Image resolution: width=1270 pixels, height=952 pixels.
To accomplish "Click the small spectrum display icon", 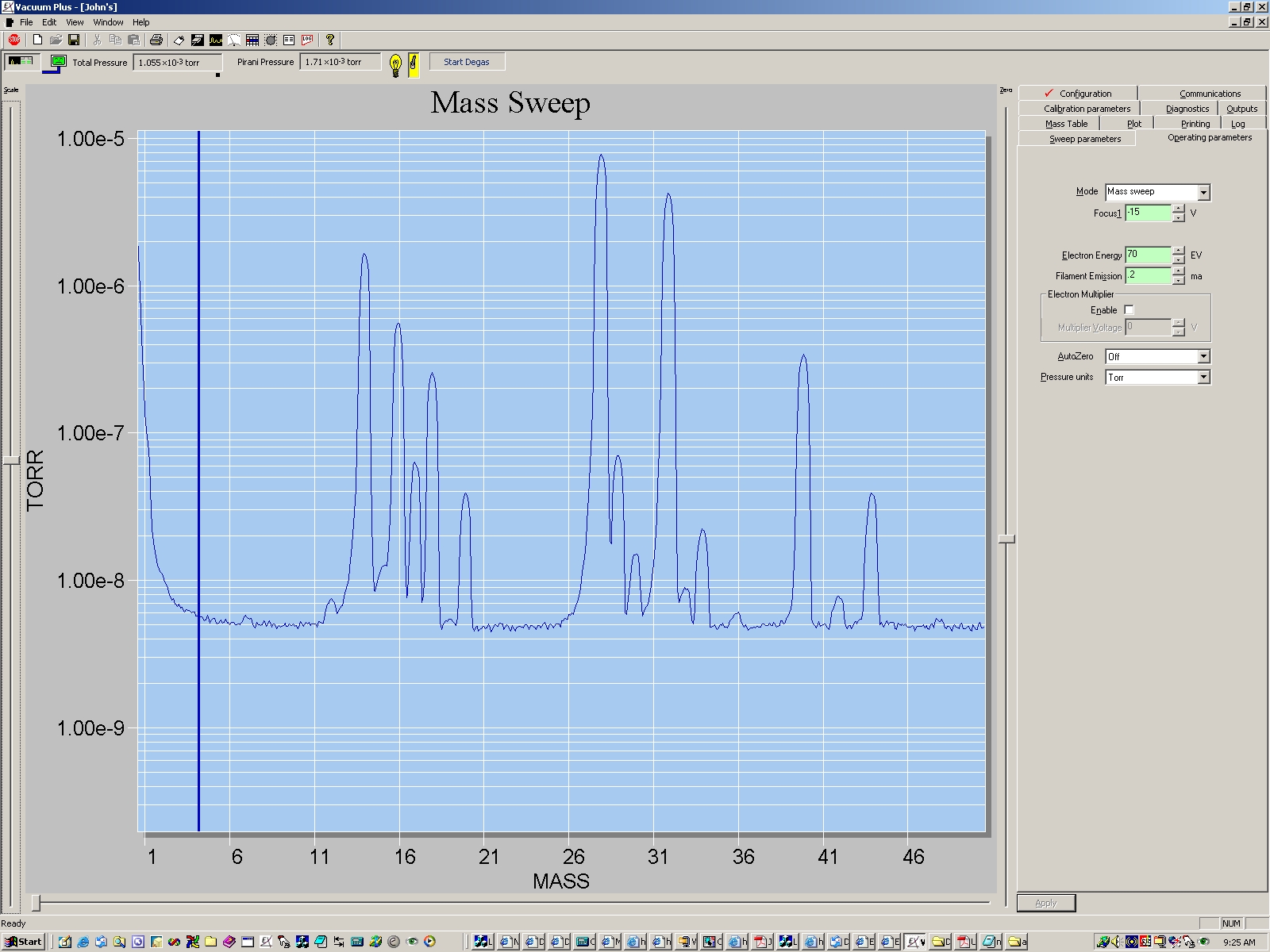I will [x=21, y=60].
